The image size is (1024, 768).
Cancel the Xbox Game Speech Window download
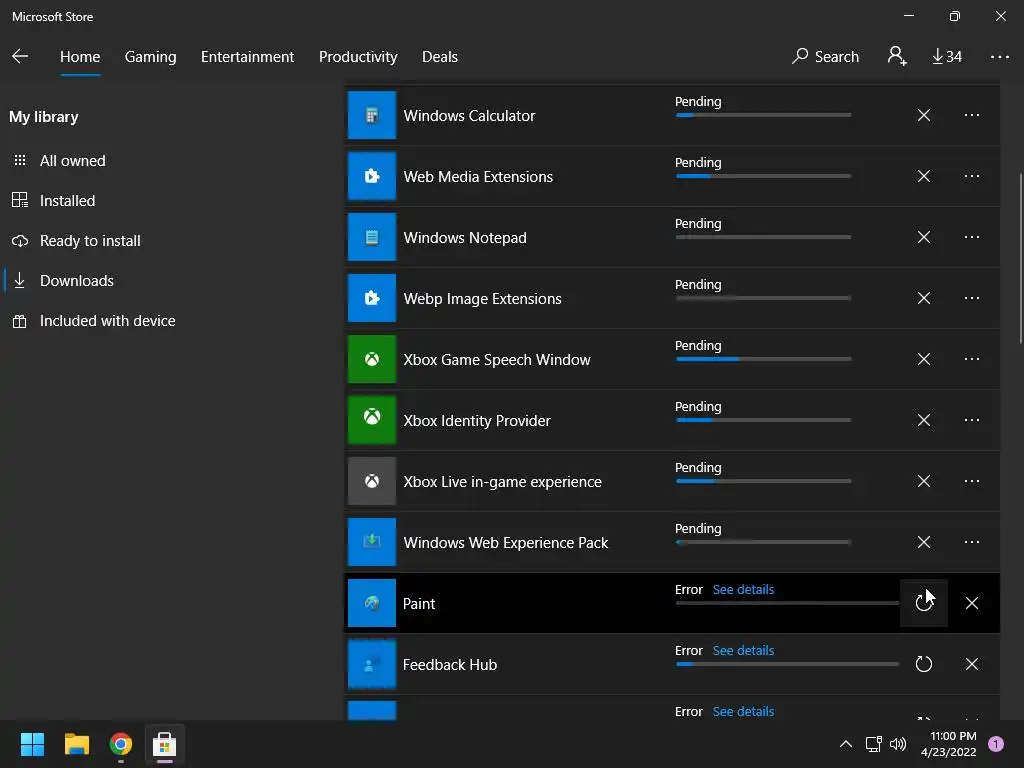[923, 359]
